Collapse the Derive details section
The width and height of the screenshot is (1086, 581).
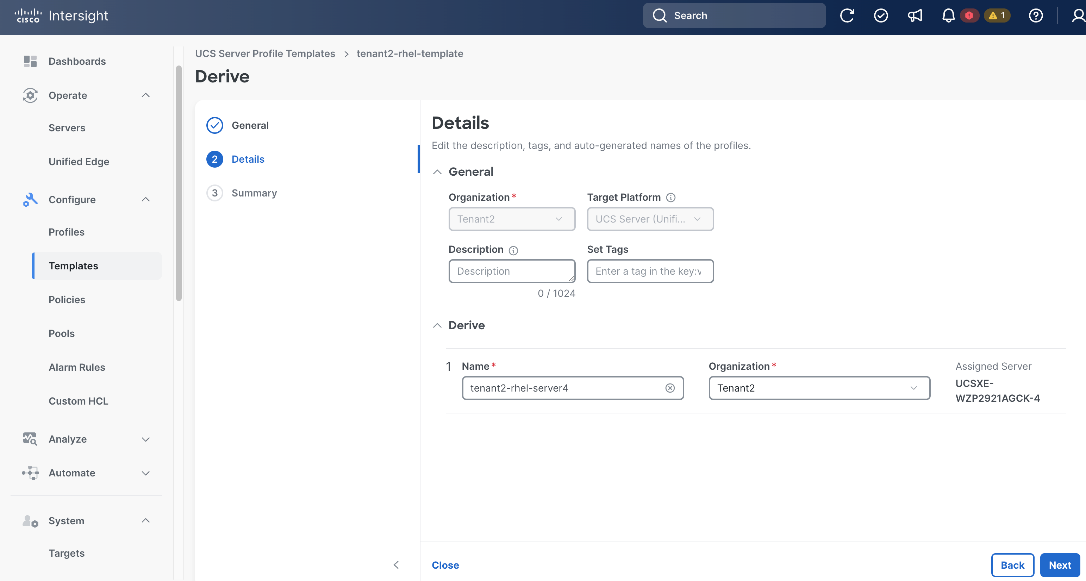coord(437,325)
